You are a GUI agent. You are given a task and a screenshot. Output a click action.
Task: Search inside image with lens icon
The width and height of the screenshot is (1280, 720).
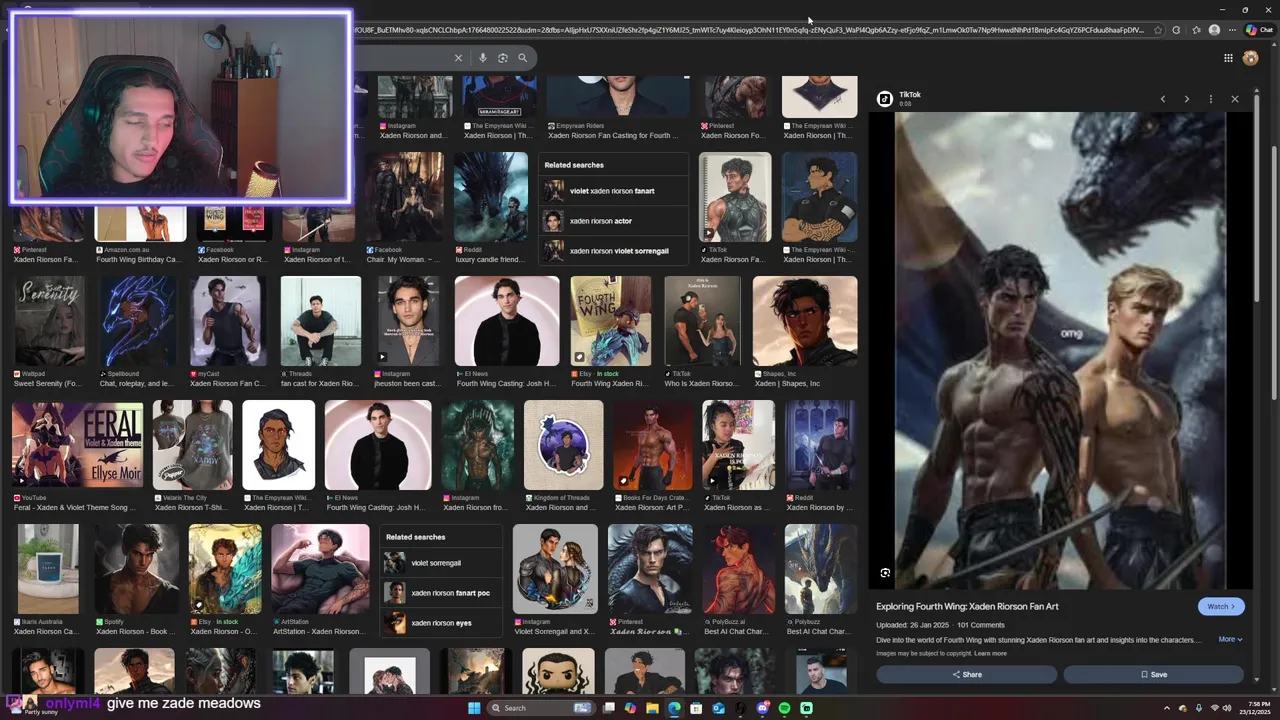click(885, 573)
